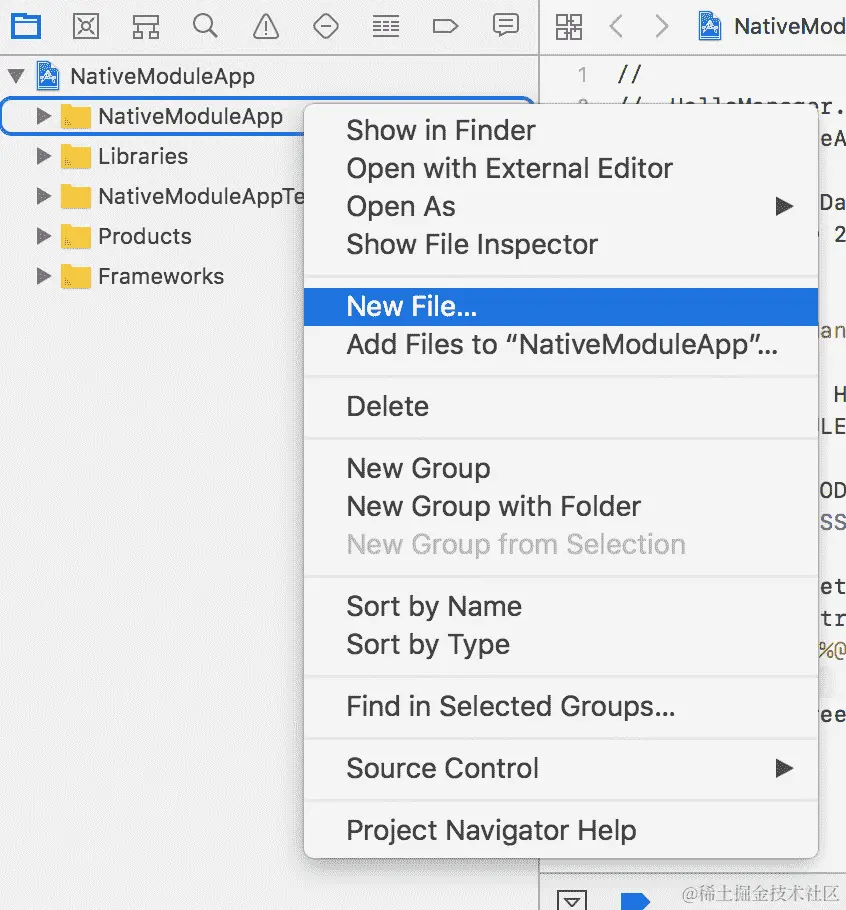Image resolution: width=846 pixels, height=910 pixels.
Task: Click NativeMod text in the jump bar
Action: 790,26
